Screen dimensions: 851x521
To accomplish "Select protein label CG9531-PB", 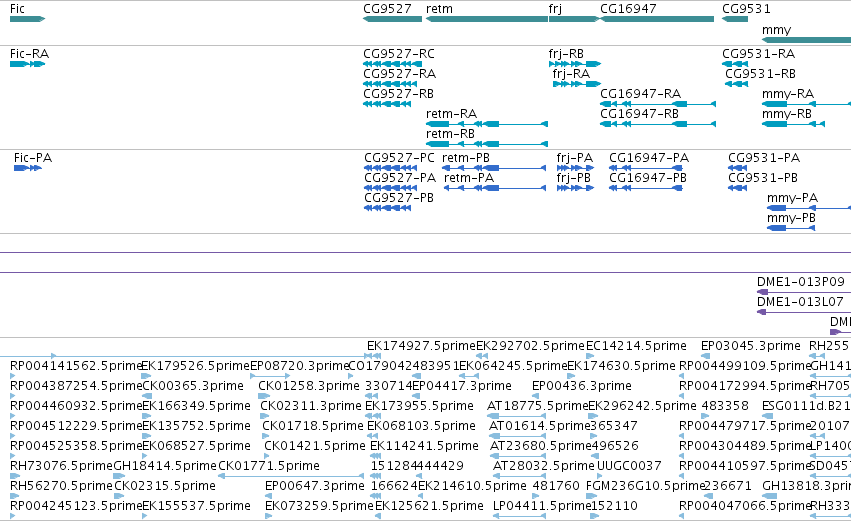I will 763,178.
